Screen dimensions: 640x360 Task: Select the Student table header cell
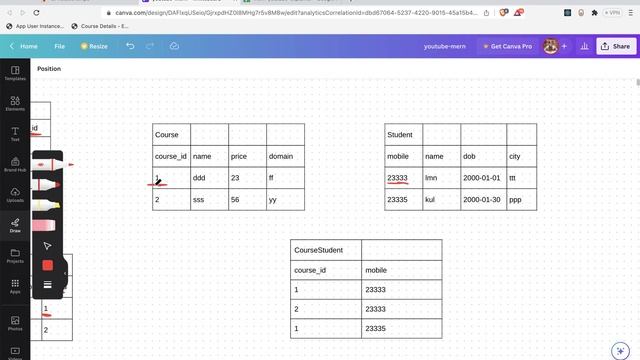[x=404, y=135]
